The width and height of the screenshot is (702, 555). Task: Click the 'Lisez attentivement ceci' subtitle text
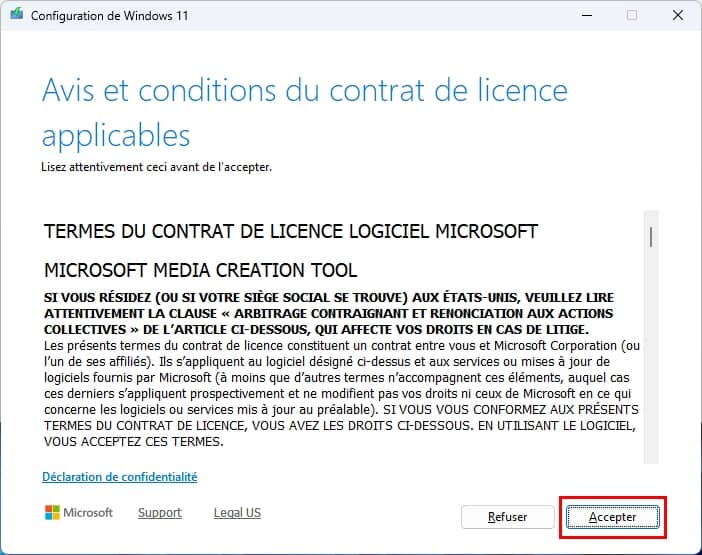[156, 167]
